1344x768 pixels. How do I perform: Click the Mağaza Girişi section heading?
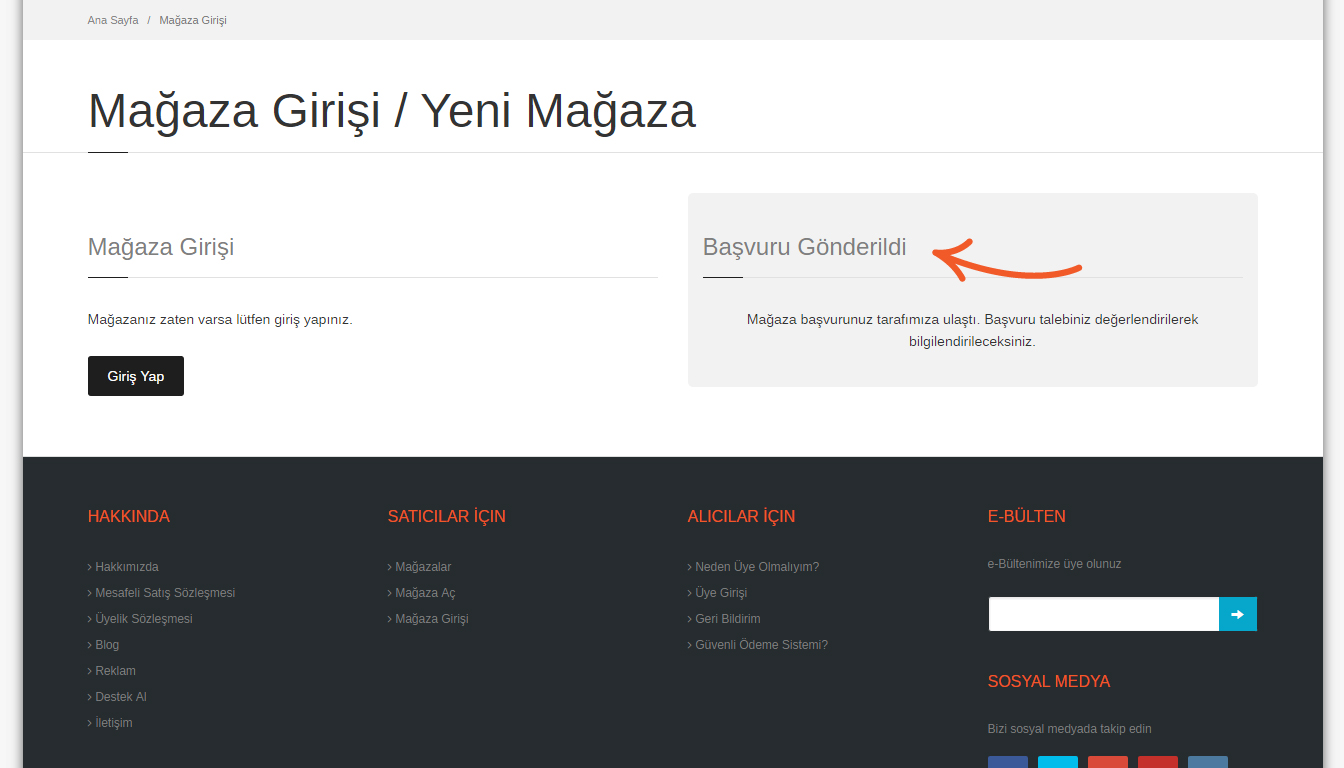pos(161,247)
